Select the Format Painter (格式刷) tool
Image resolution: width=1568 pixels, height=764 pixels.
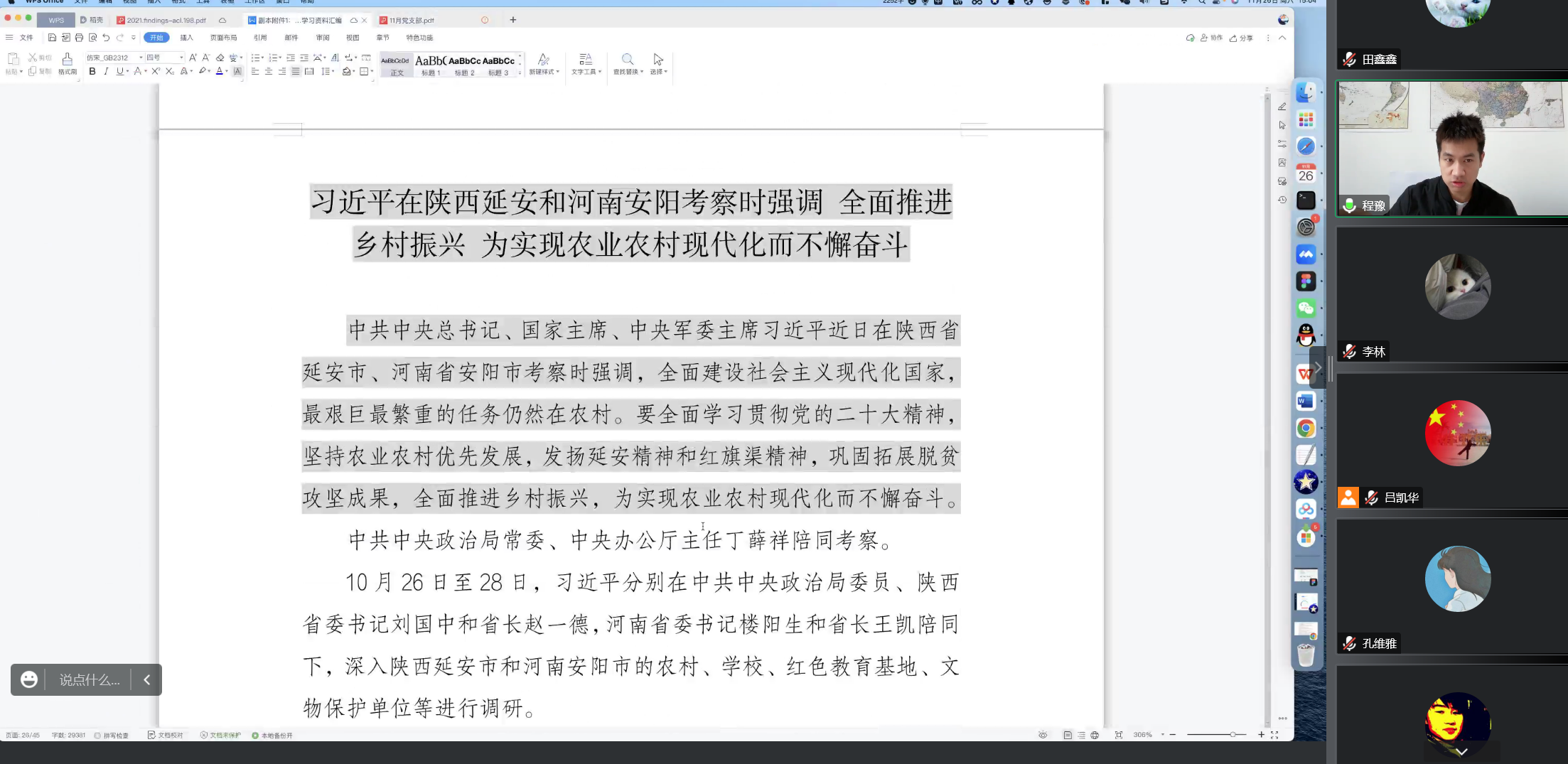pos(67,63)
